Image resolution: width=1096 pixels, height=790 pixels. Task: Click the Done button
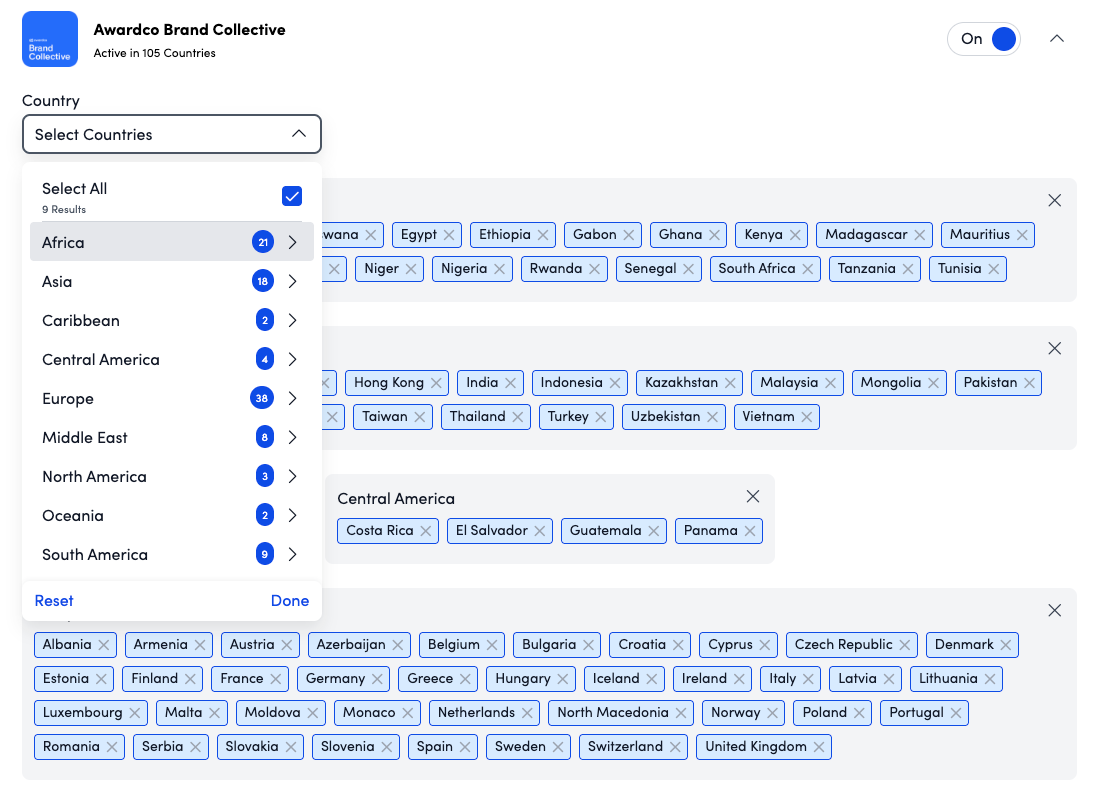pyautogui.click(x=290, y=601)
